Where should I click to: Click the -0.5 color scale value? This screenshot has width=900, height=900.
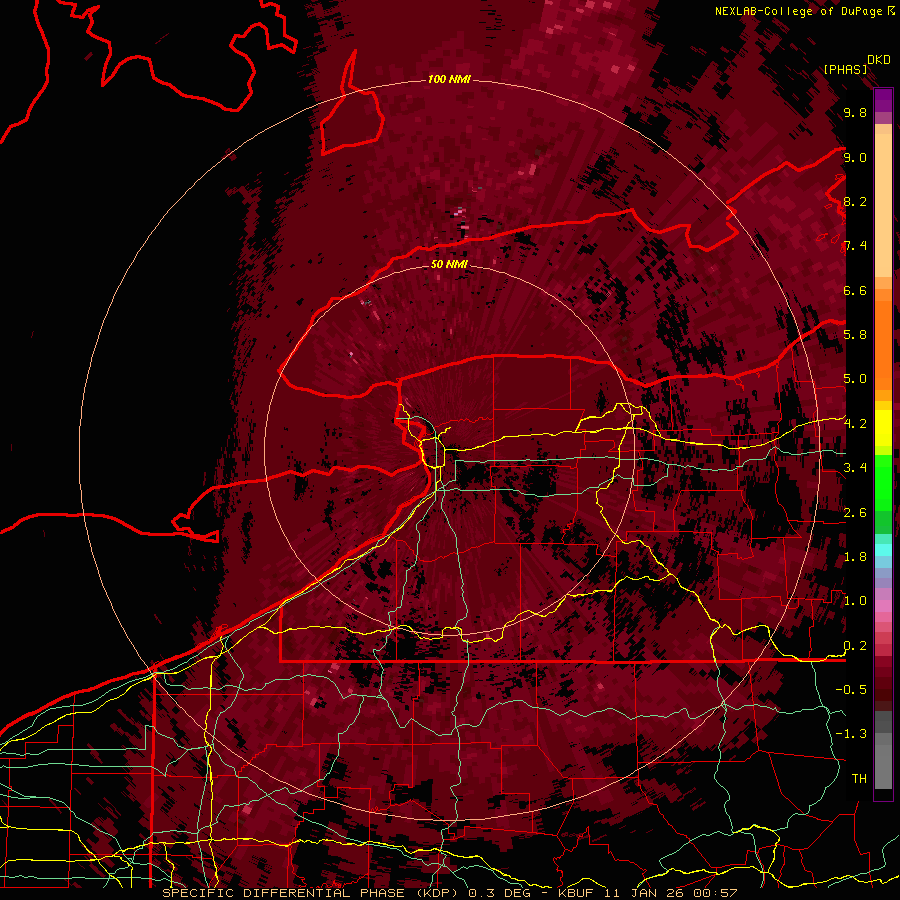[x=851, y=690]
